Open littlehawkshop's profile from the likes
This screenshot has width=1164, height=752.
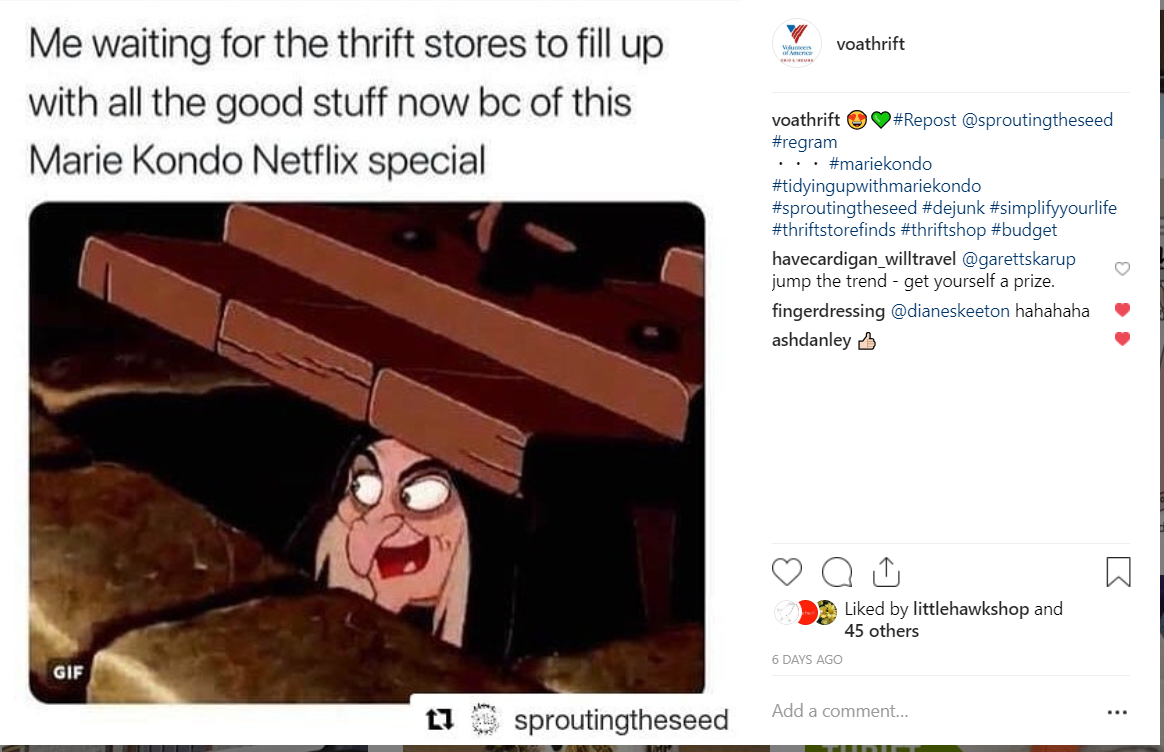pos(970,609)
